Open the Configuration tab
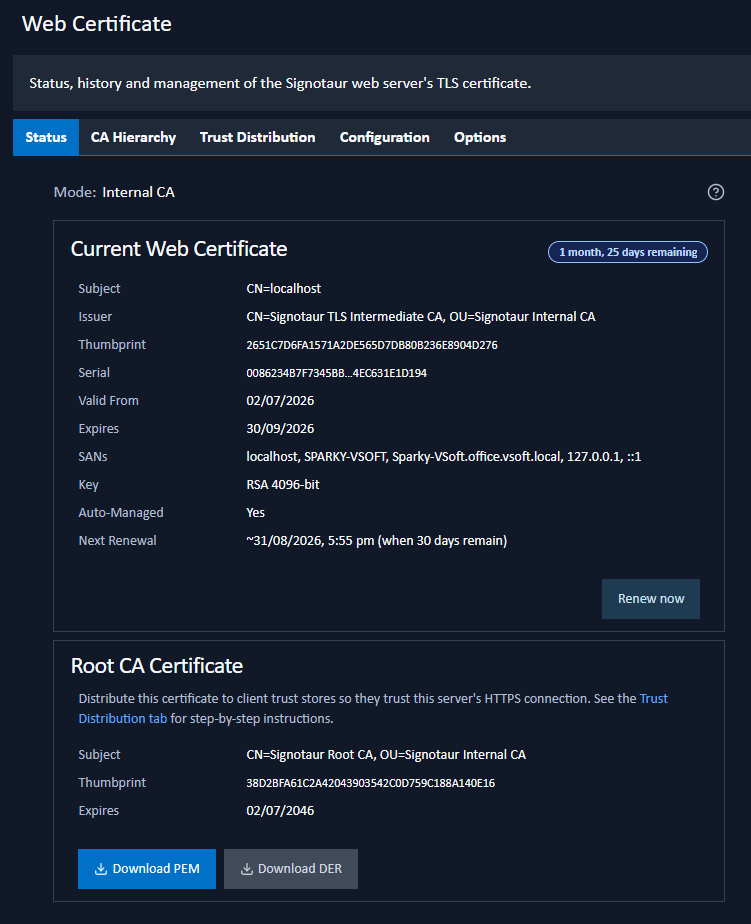Viewport: 751px width, 924px height. tap(384, 137)
